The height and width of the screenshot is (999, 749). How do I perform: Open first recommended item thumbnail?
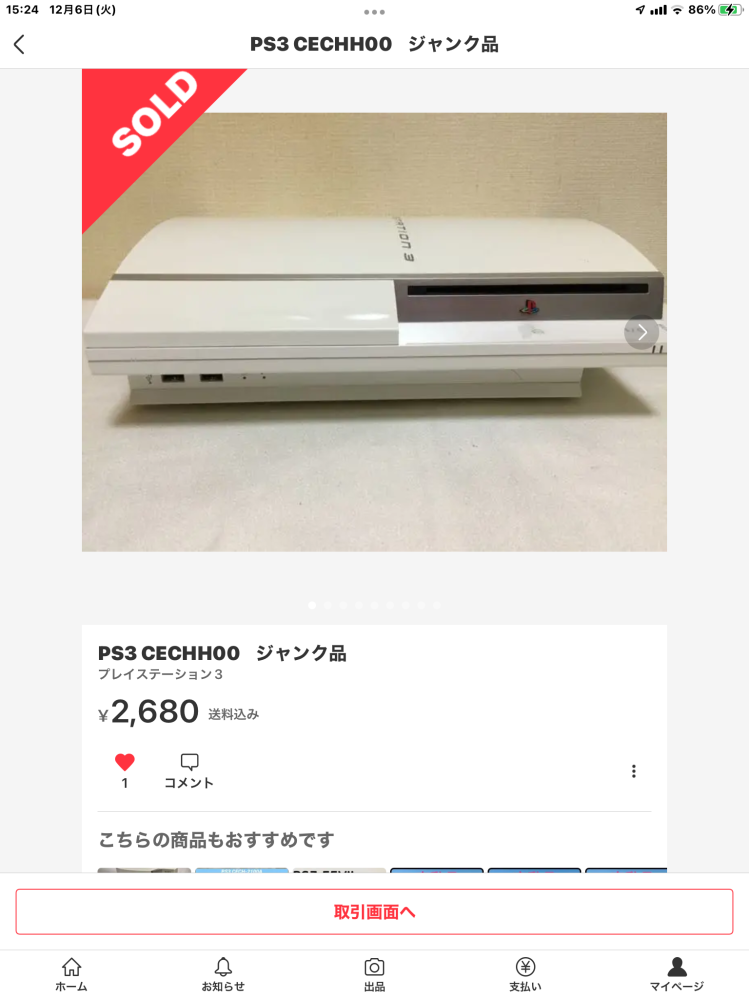[x=144, y=870]
